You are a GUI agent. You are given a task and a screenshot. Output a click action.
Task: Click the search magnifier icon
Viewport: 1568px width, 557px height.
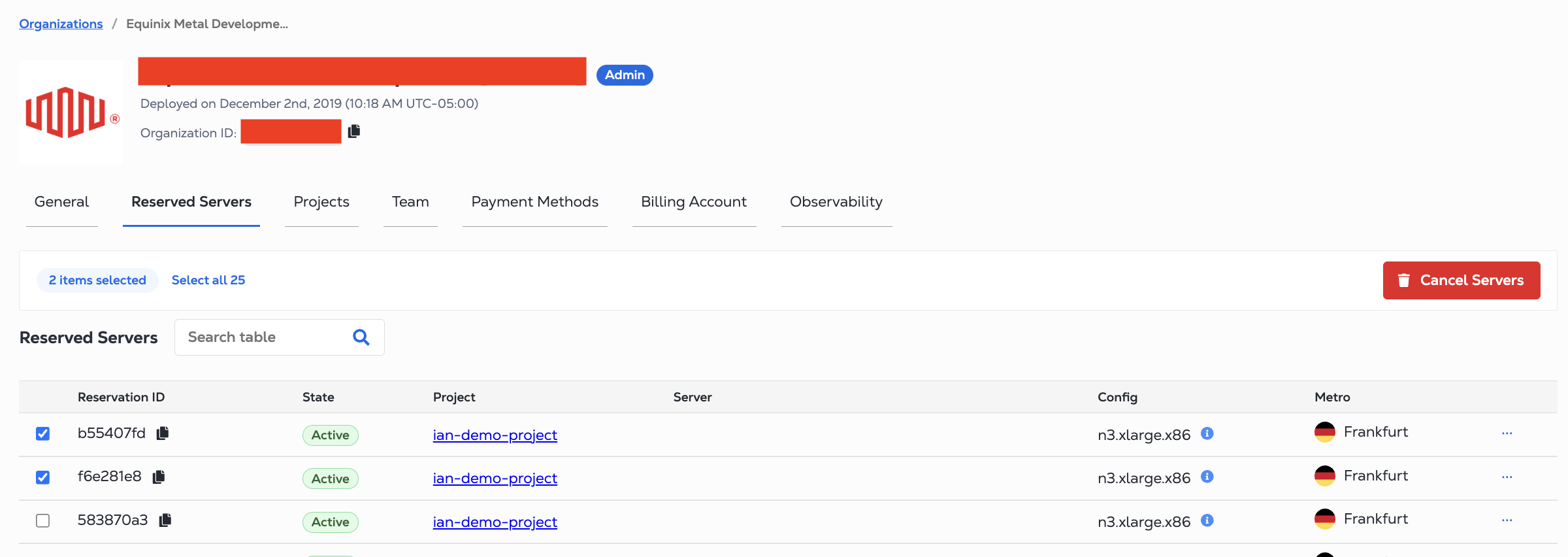tap(361, 337)
